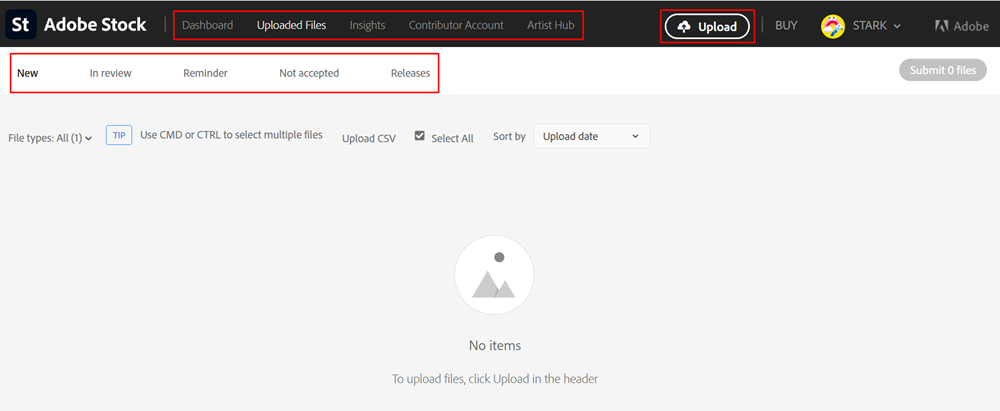Click 'Use CMD or CTRL' tip text
Screen dimensions: 1000x411
point(232,135)
